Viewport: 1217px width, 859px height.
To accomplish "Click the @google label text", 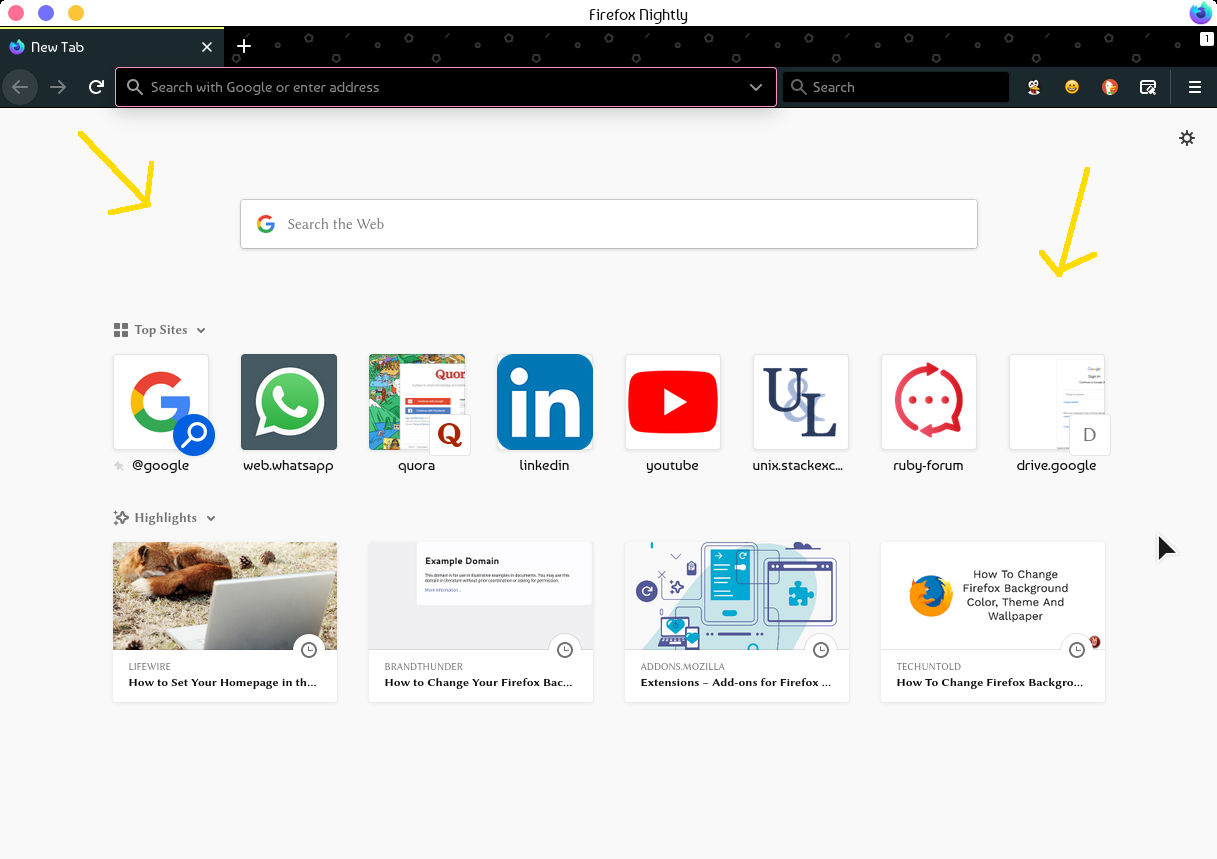I will coord(160,465).
